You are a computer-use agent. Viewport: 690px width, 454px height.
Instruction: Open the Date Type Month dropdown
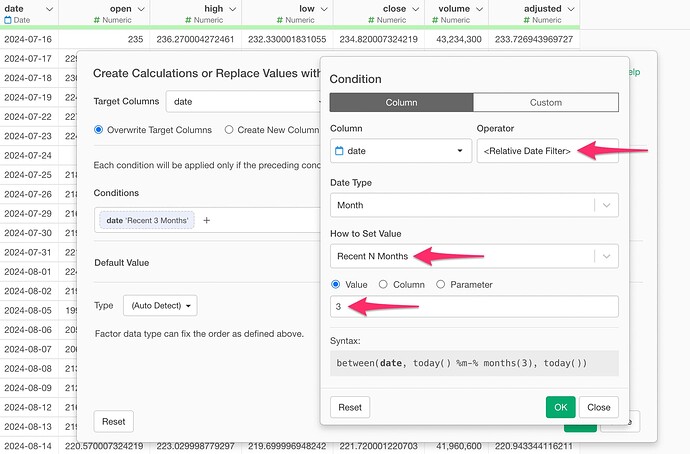(x=474, y=205)
